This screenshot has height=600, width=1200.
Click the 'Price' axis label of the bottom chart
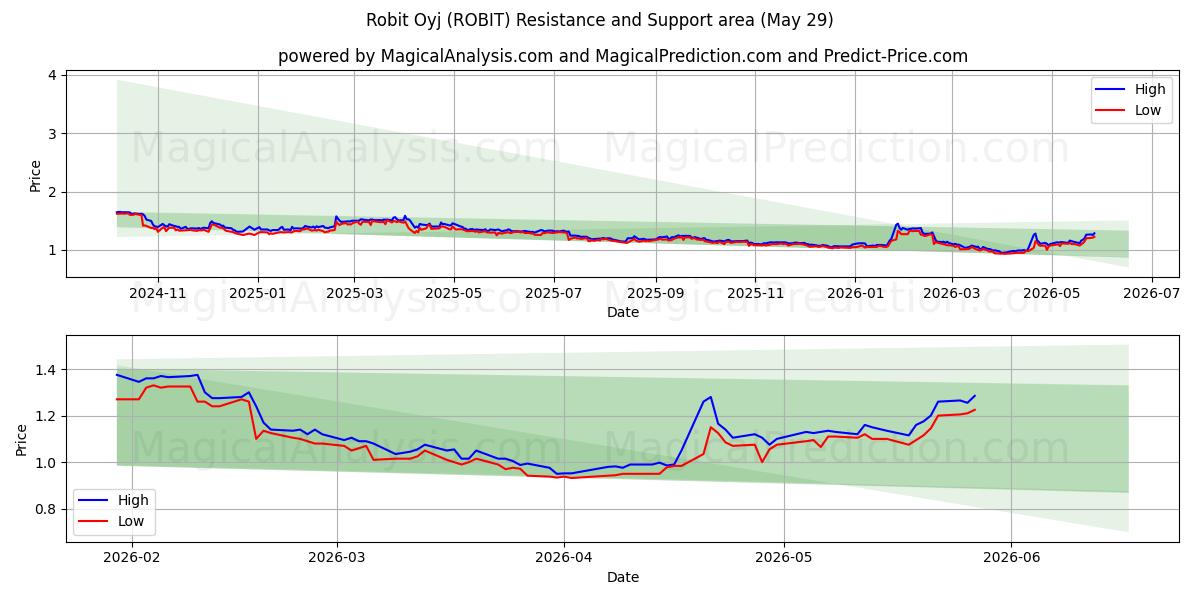point(22,440)
